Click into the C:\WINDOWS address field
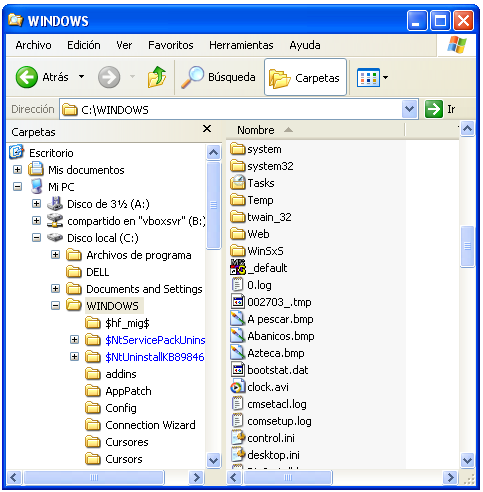 [x=231, y=109]
